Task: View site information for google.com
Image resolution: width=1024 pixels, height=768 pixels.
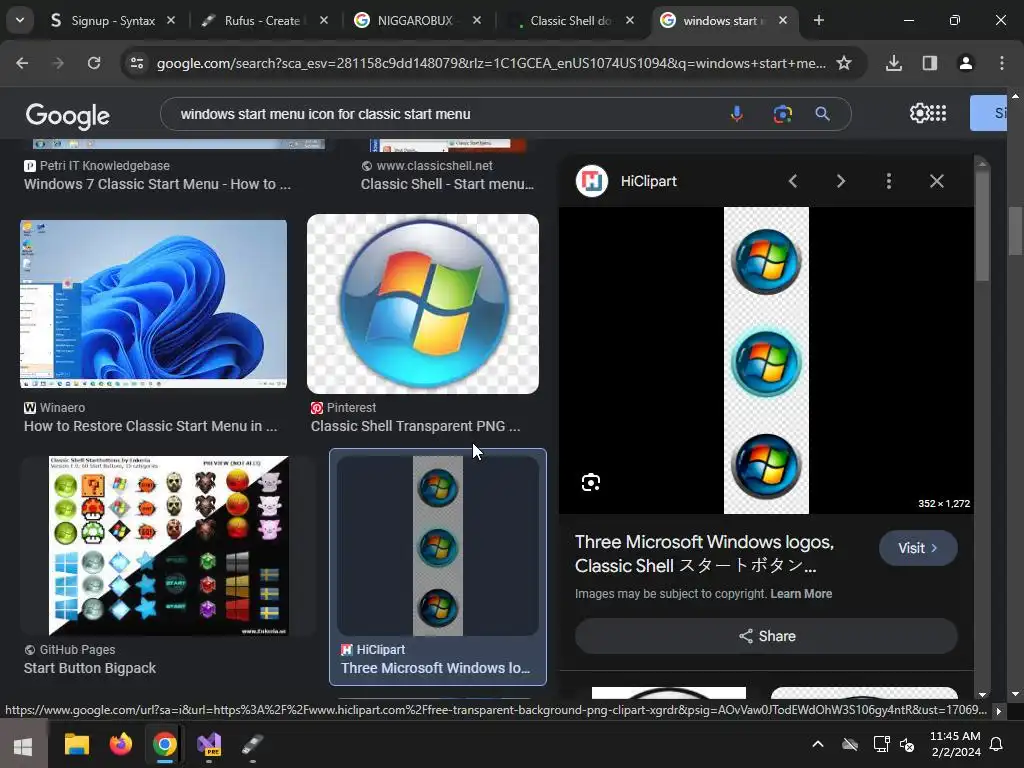Action: coord(137,63)
